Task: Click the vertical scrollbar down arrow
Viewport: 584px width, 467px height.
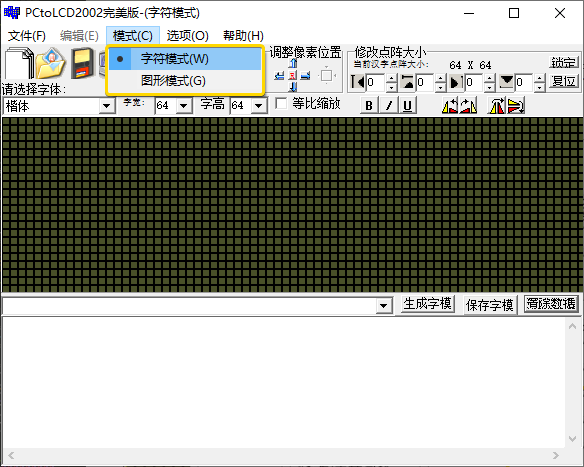Action: pos(572,439)
